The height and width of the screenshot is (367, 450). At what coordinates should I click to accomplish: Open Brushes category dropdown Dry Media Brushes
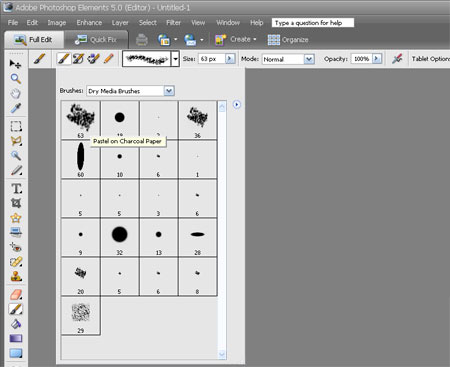click(x=130, y=91)
